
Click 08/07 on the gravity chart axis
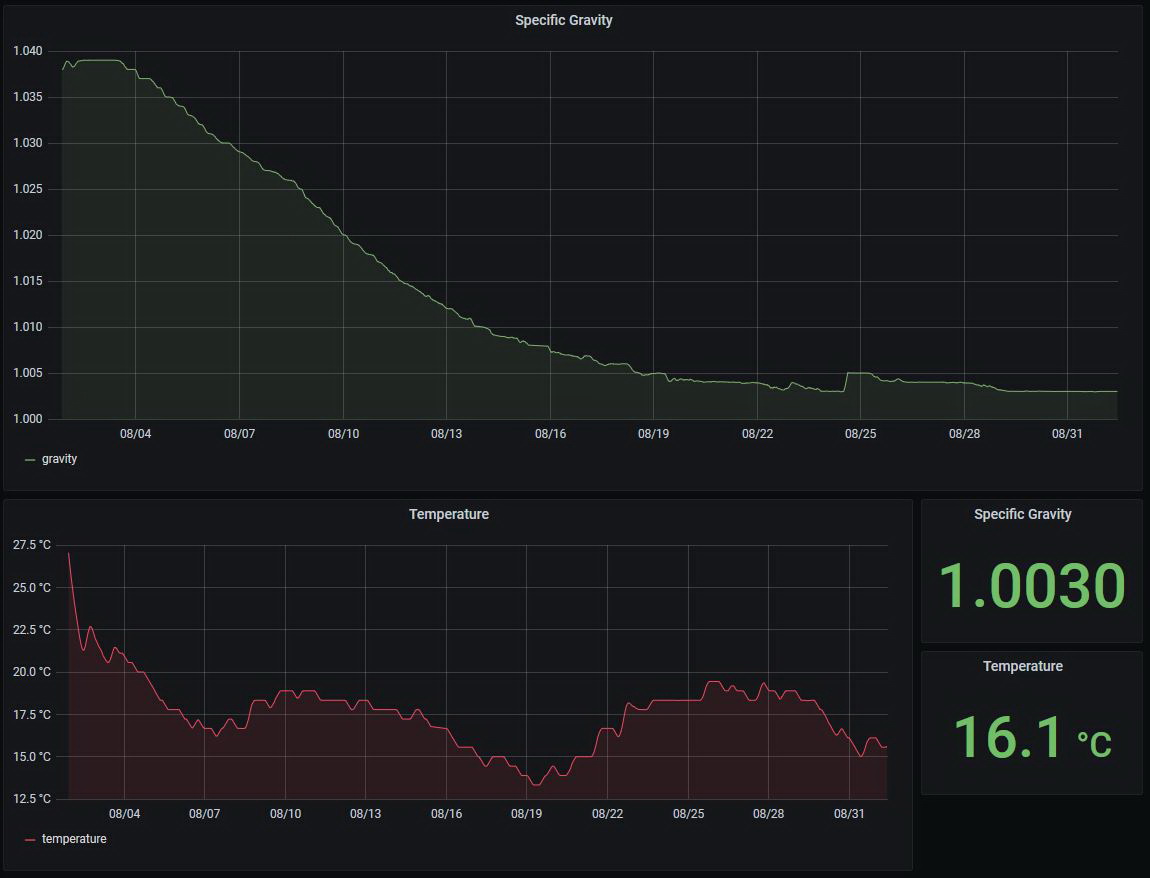pyautogui.click(x=239, y=433)
